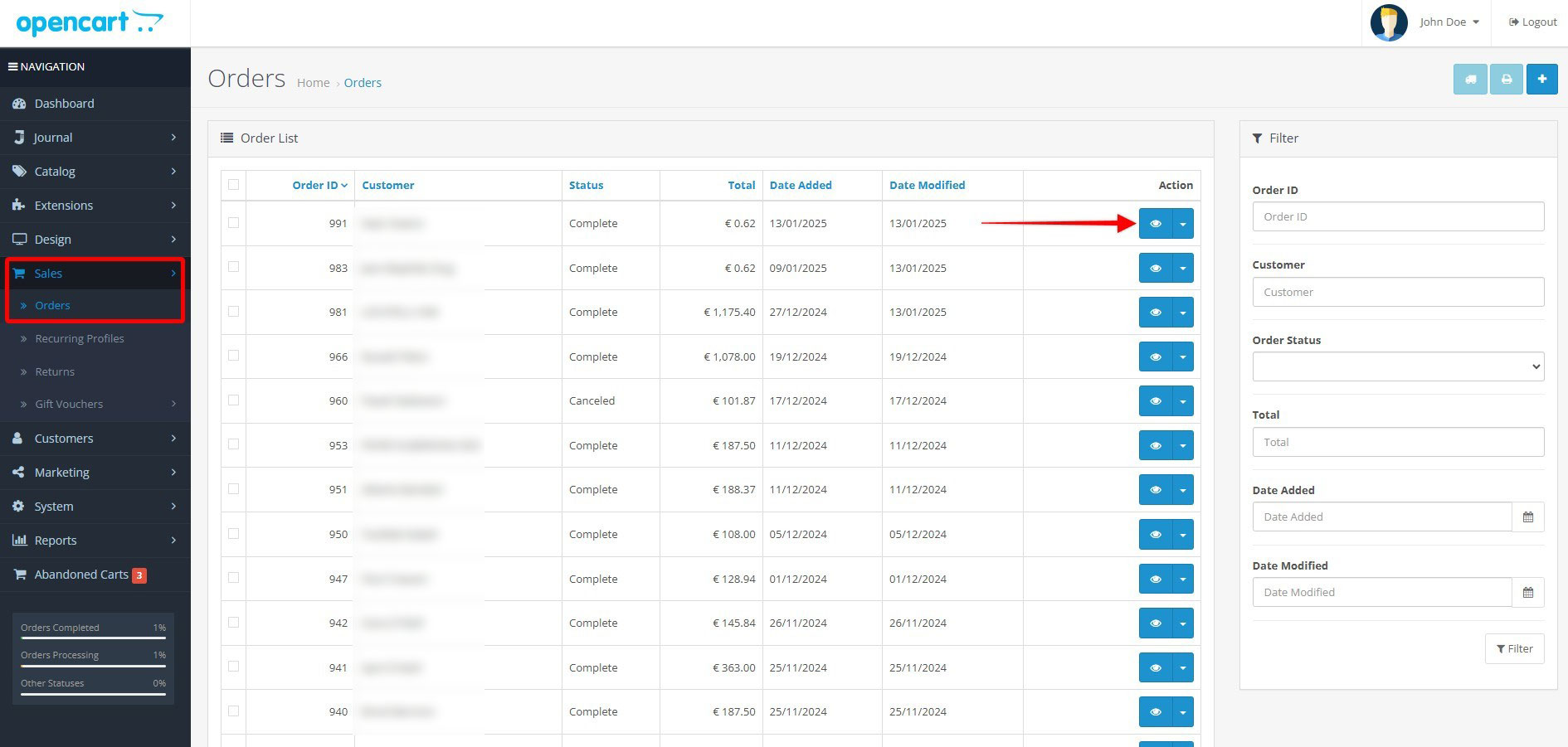Sort the table by Date Added column
Image resolution: width=1568 pixels, height=747 pixels.
801,186
